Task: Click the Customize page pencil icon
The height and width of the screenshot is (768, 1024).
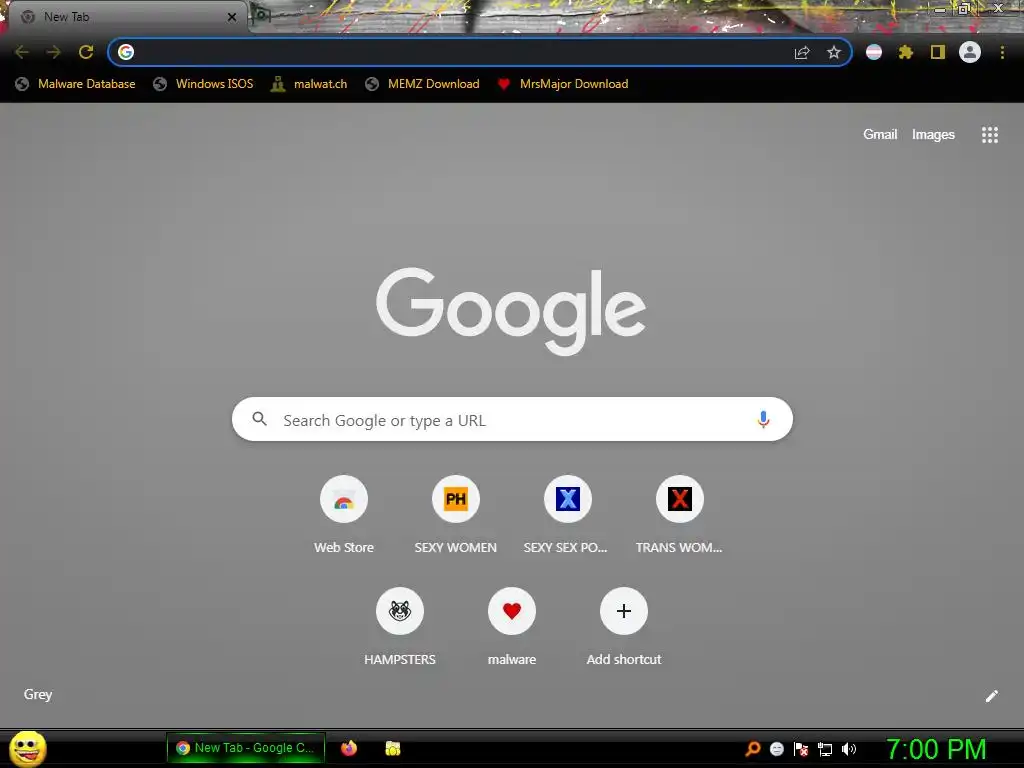Action: [x=991, y=696]
